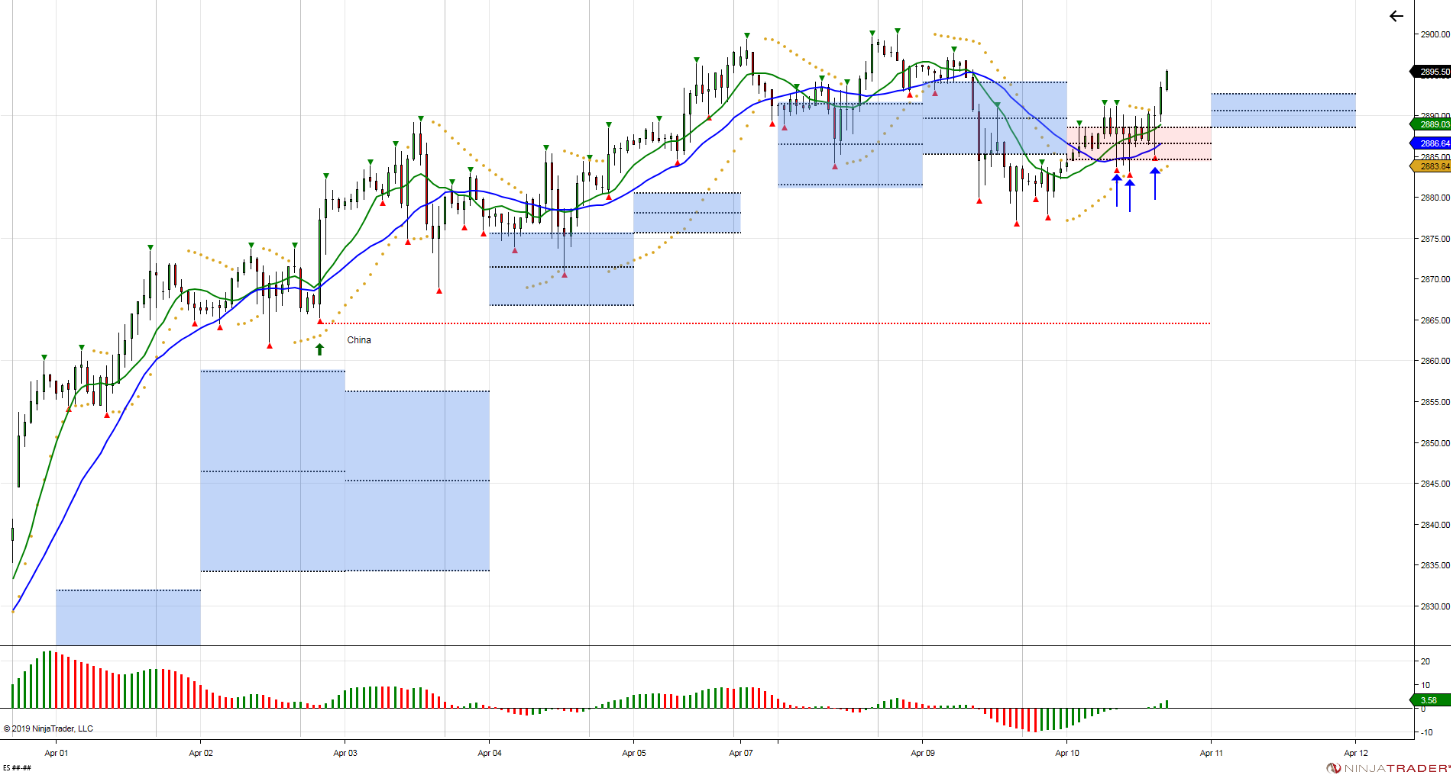Click the Apr 03 date label
1451x775 pixels.
point(345,751)
